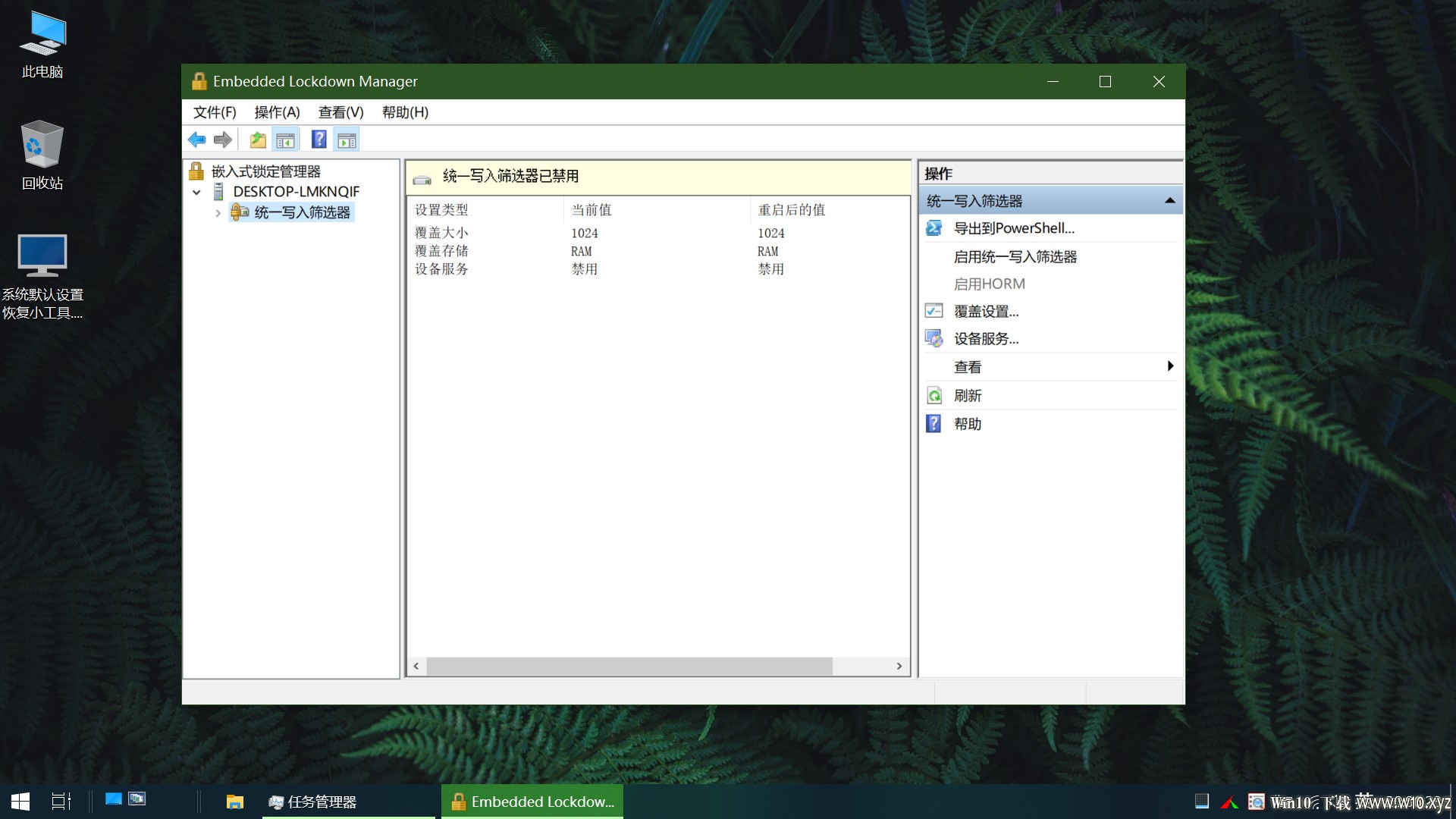Click the blue Help question mark toolbar icon
1456x819 pixels.
click(319, 140)
